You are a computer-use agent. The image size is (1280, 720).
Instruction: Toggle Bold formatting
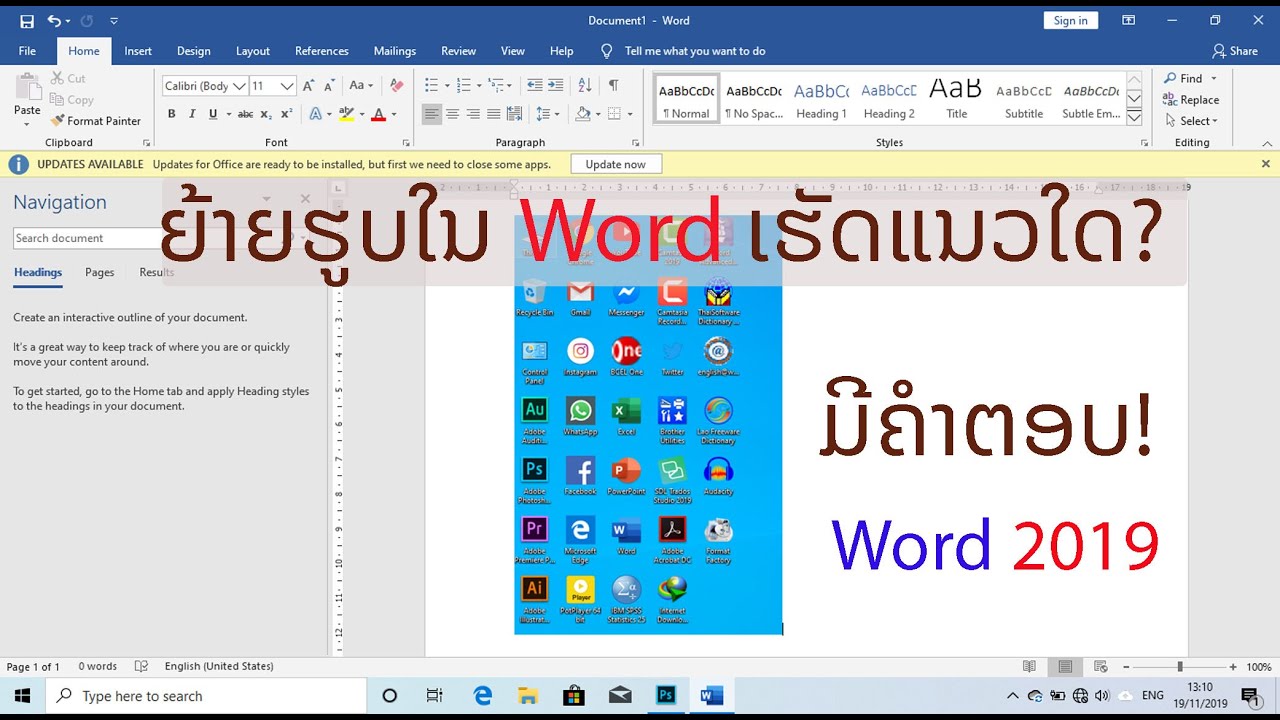pos(171,114)
